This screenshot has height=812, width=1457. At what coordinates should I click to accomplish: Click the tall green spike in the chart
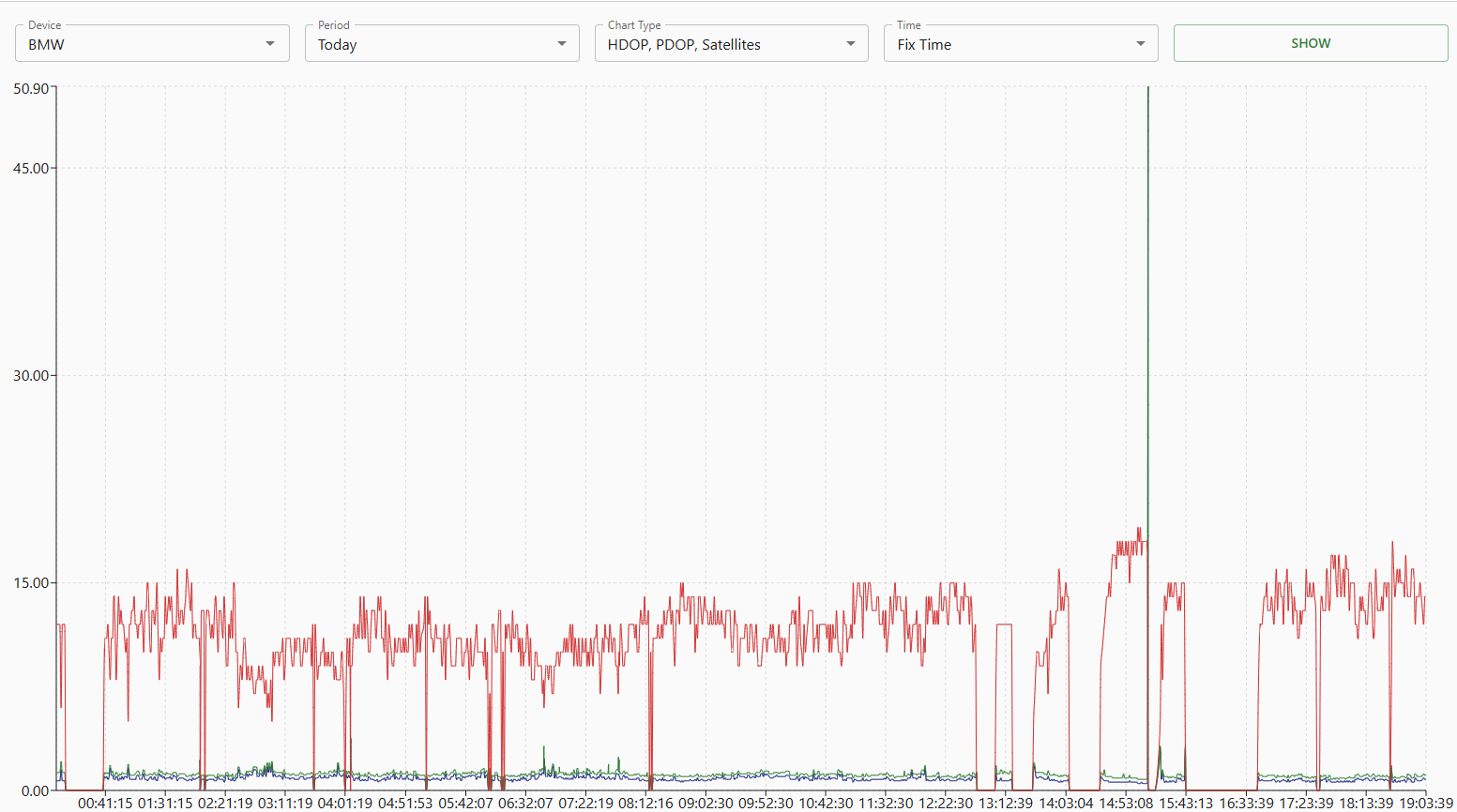pyautogui.click(x=1147, y=281)
